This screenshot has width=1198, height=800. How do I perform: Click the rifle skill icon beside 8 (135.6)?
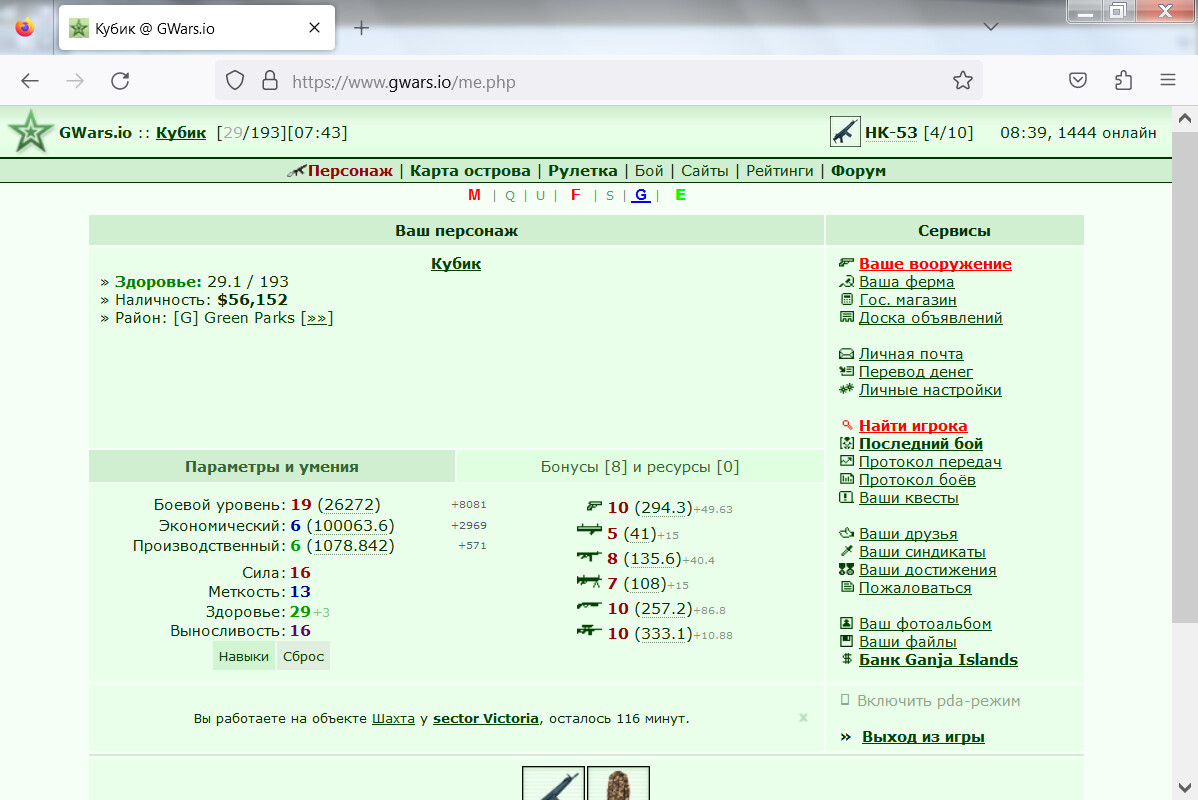tap(589, 556)
